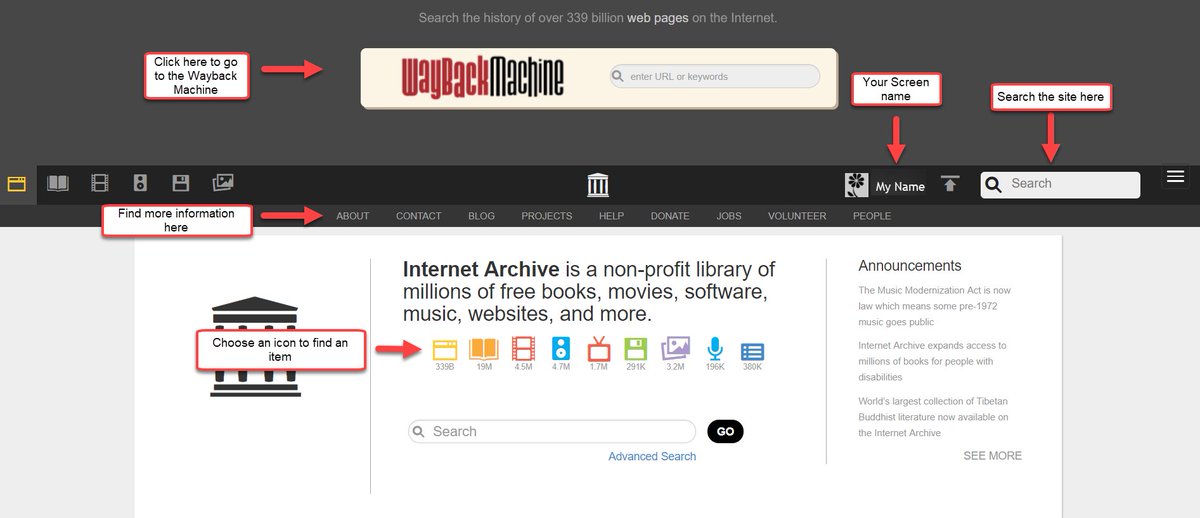Focus the Wayback URL or keywords field
Viewport: 1200px width, 518px height.
click(715, 76)
